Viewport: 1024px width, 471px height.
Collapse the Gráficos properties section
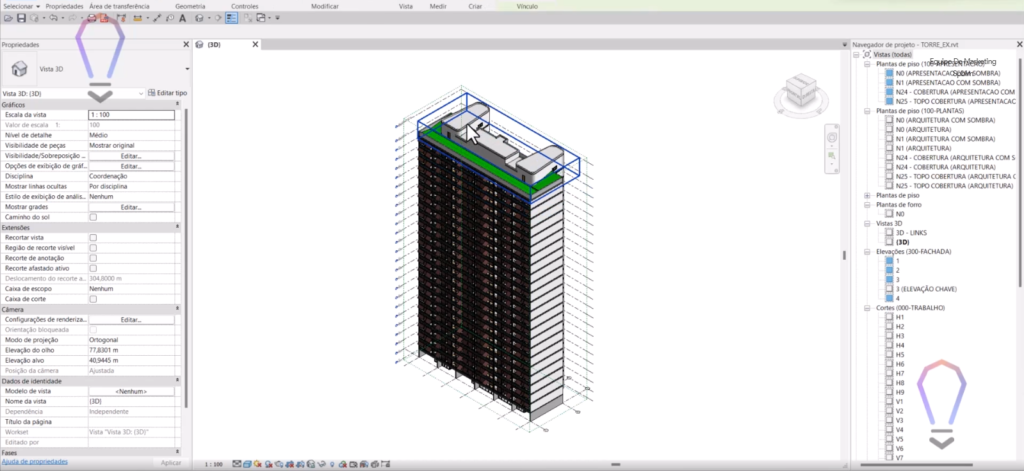click(178, 105)
